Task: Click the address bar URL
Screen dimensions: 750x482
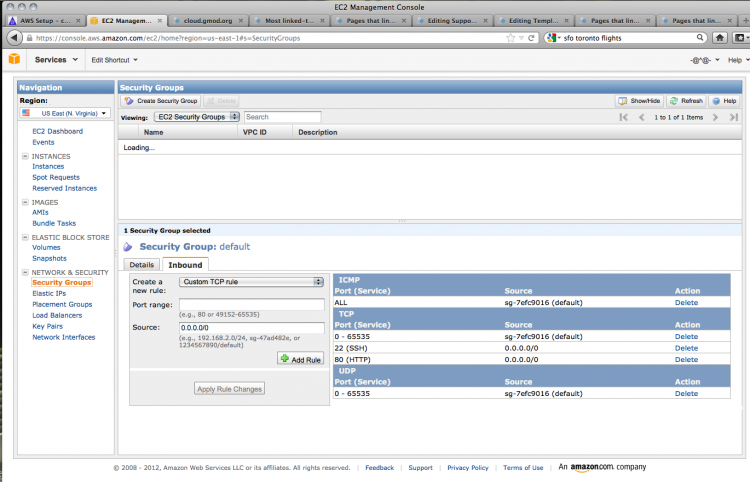Action: pos(168,38)
